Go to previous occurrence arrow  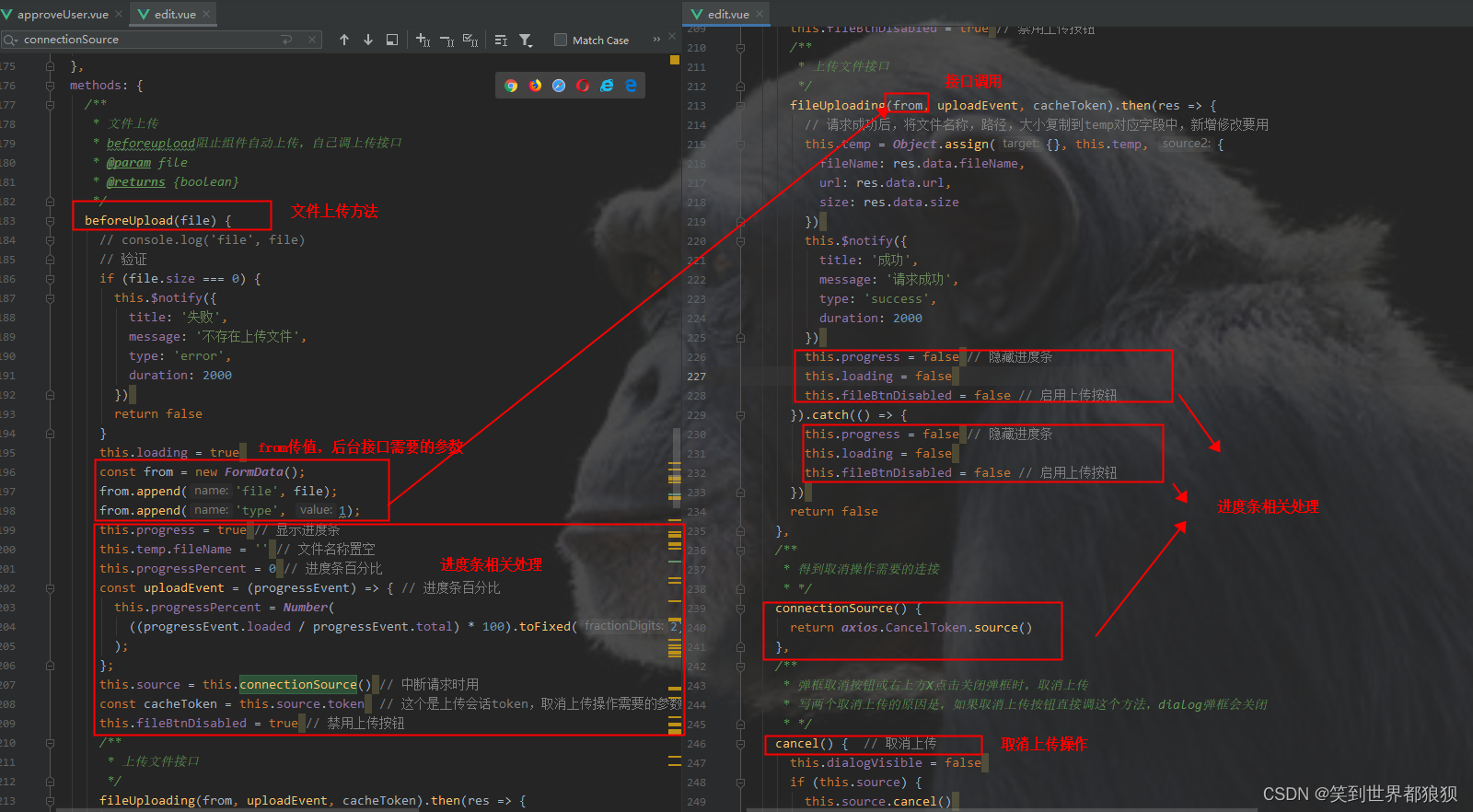344,40
